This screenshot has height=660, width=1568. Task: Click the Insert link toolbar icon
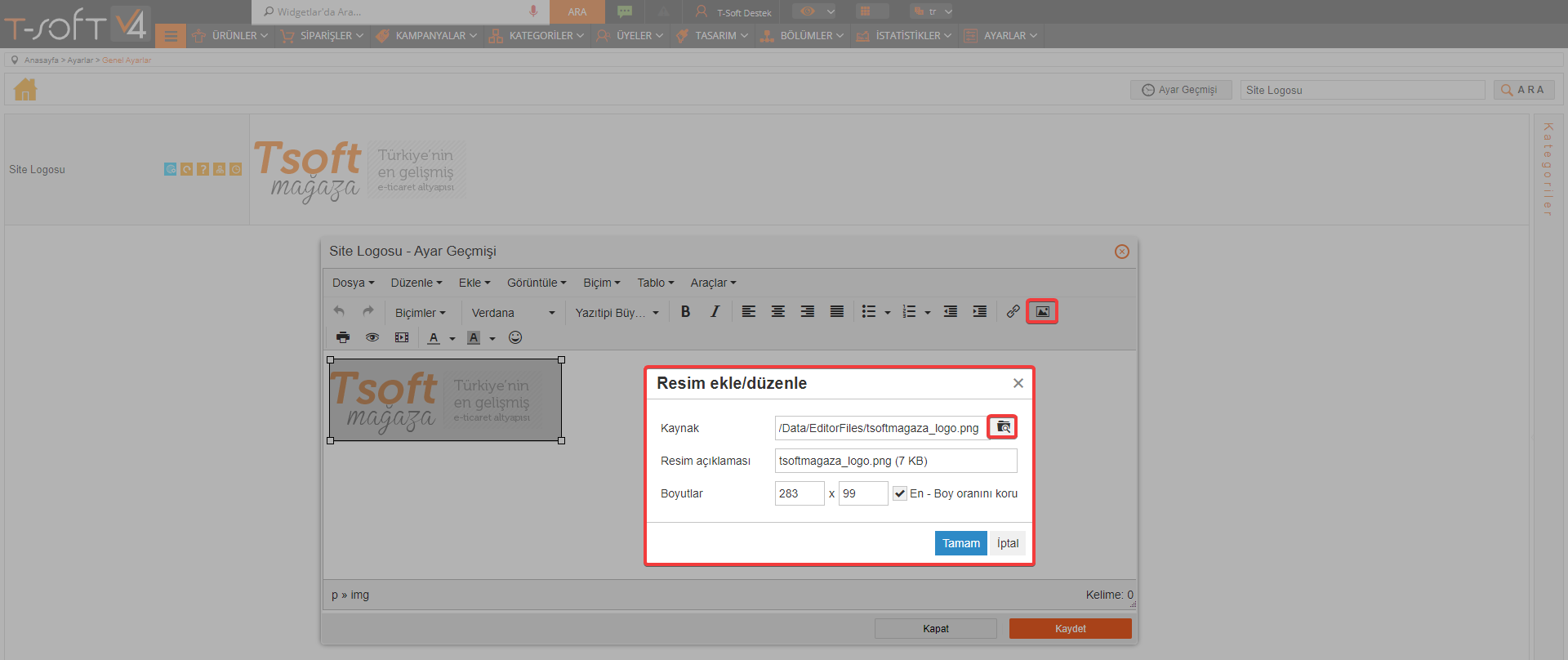point(1013,311)
